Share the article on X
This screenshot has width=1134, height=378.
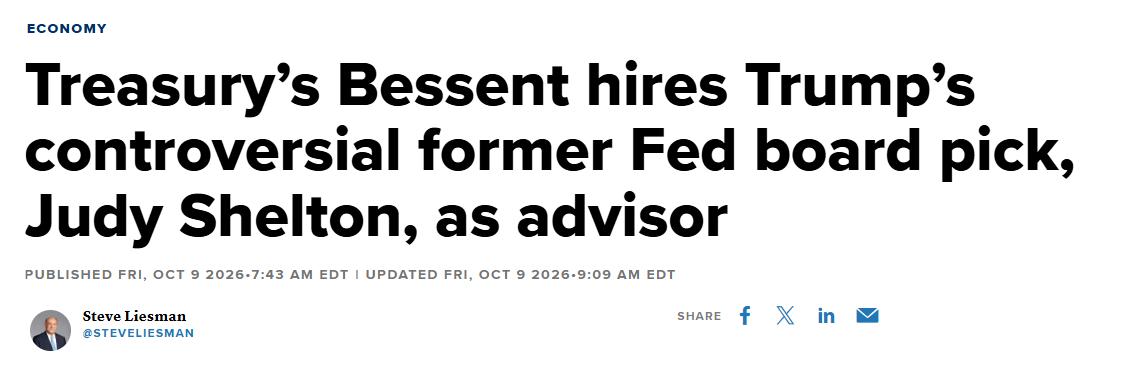[x=785, y=316]
